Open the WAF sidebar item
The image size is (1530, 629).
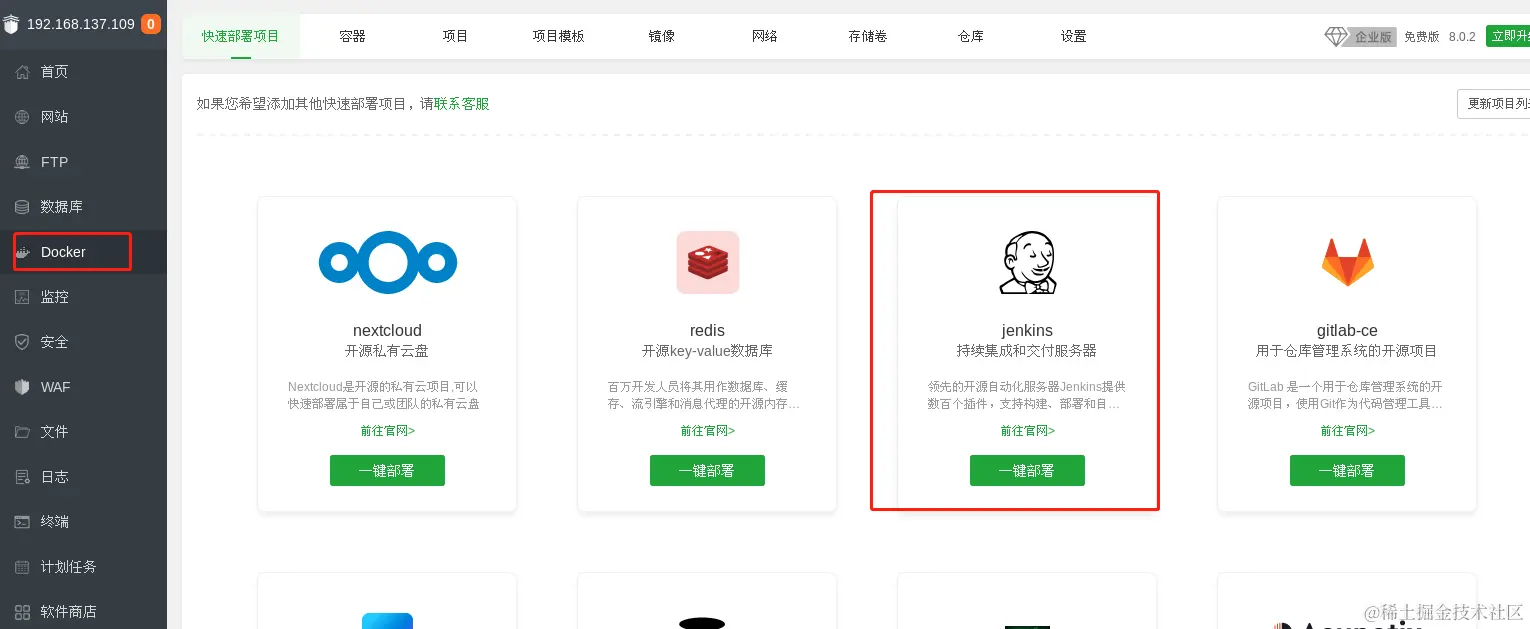(83, 387)
